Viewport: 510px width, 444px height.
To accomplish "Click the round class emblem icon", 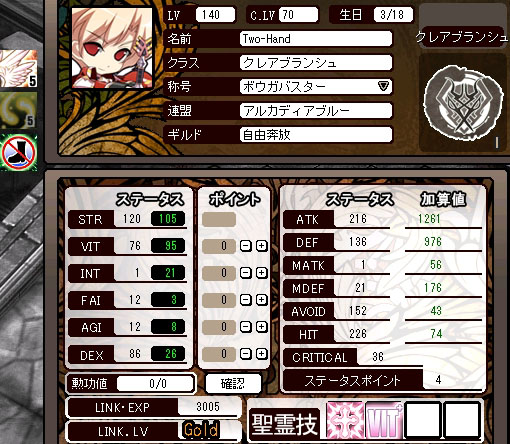I will pos(463,102).
